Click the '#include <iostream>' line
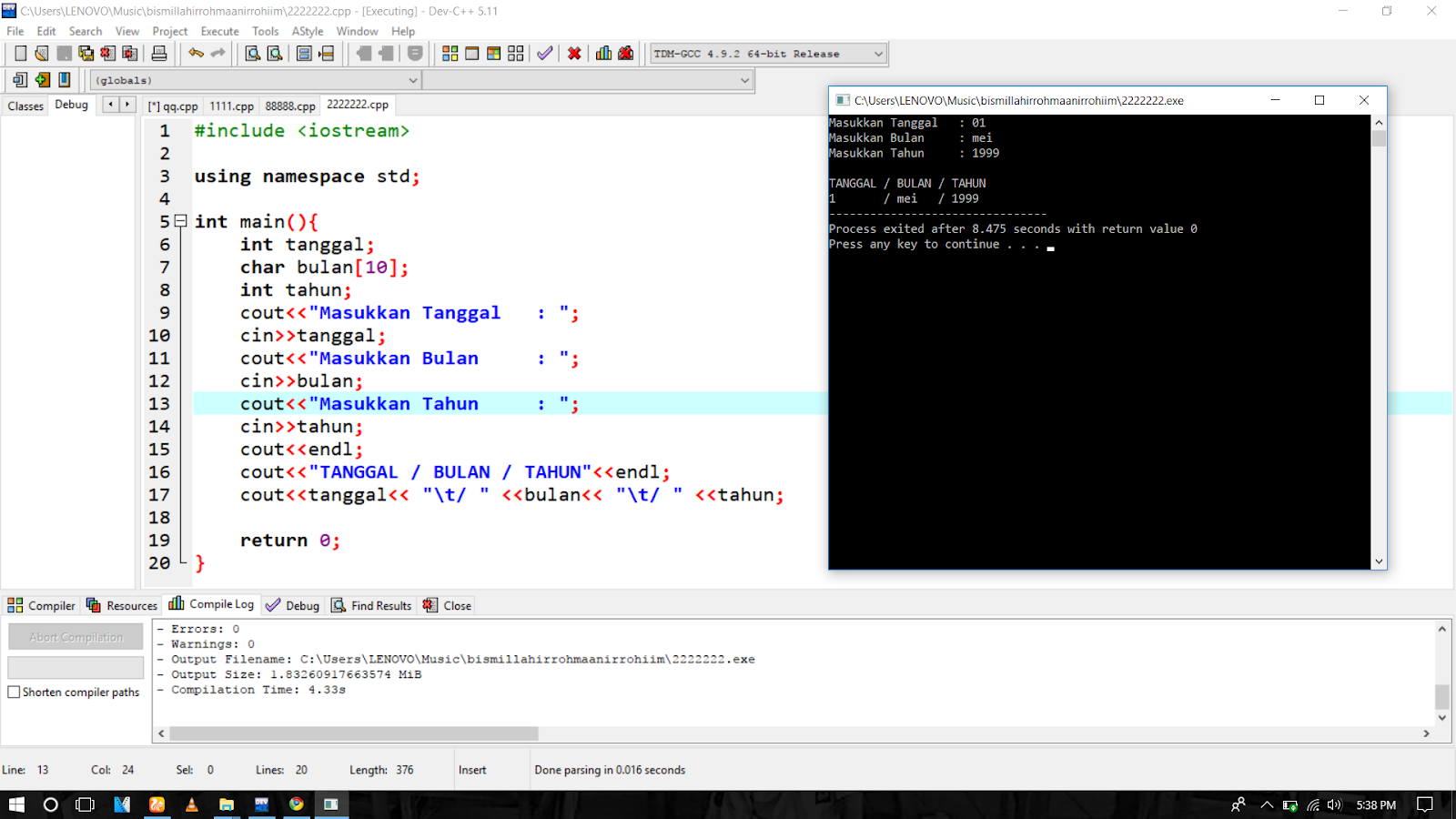The height and width of the screenshot is (819, 1456). tap(302, 131)
